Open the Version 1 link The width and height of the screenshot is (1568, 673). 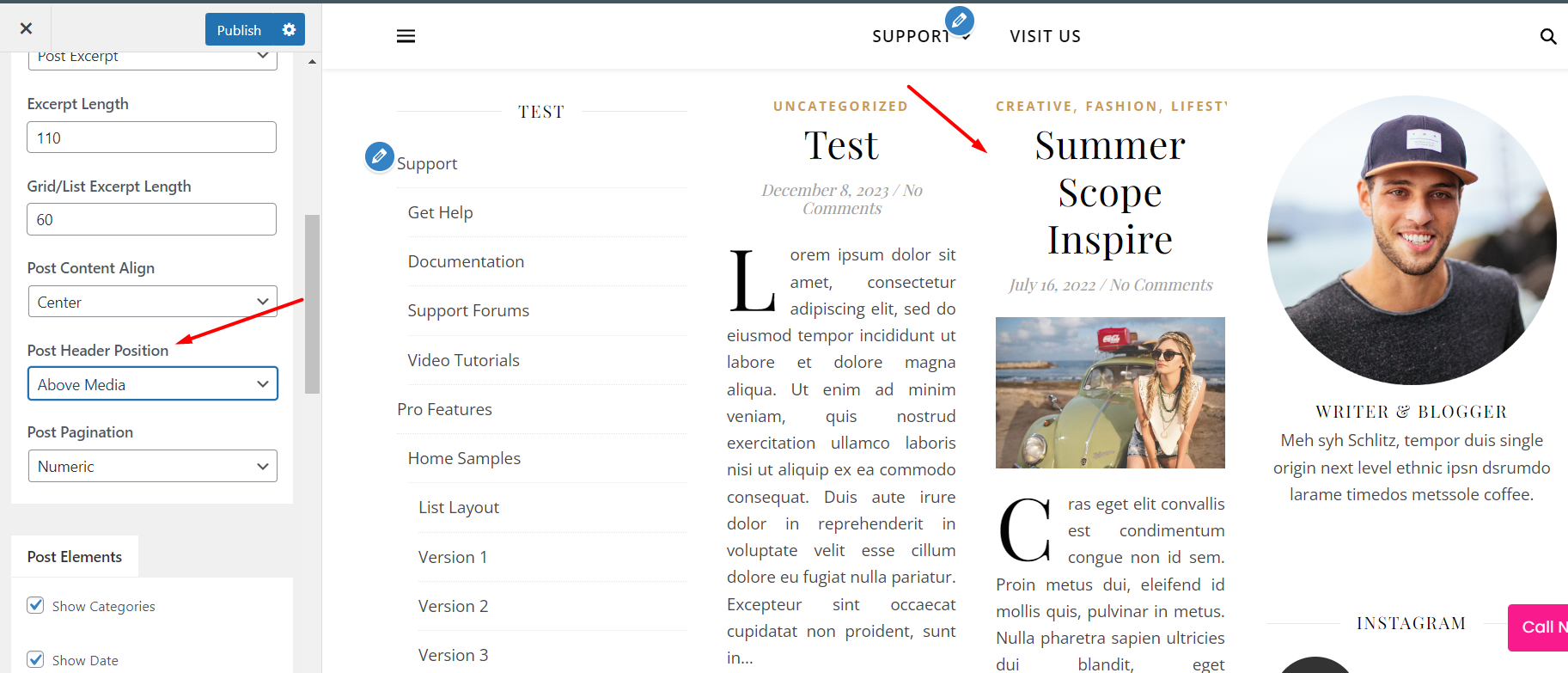[x=453, y=557]
